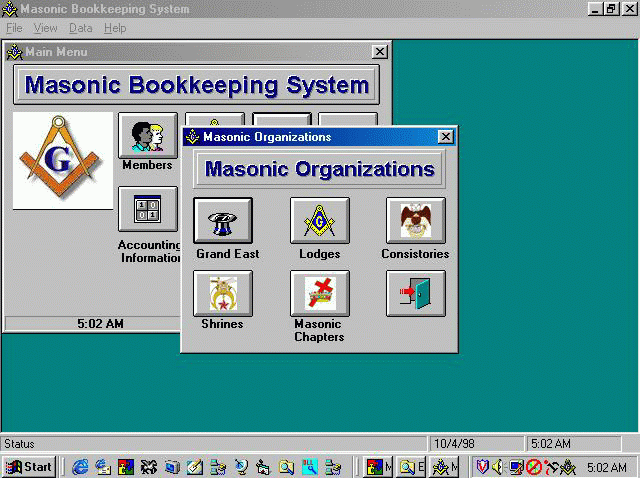Screen dimensions: 640x478
Task: Click the Windows Start button
Action: [x=28, y=467]
